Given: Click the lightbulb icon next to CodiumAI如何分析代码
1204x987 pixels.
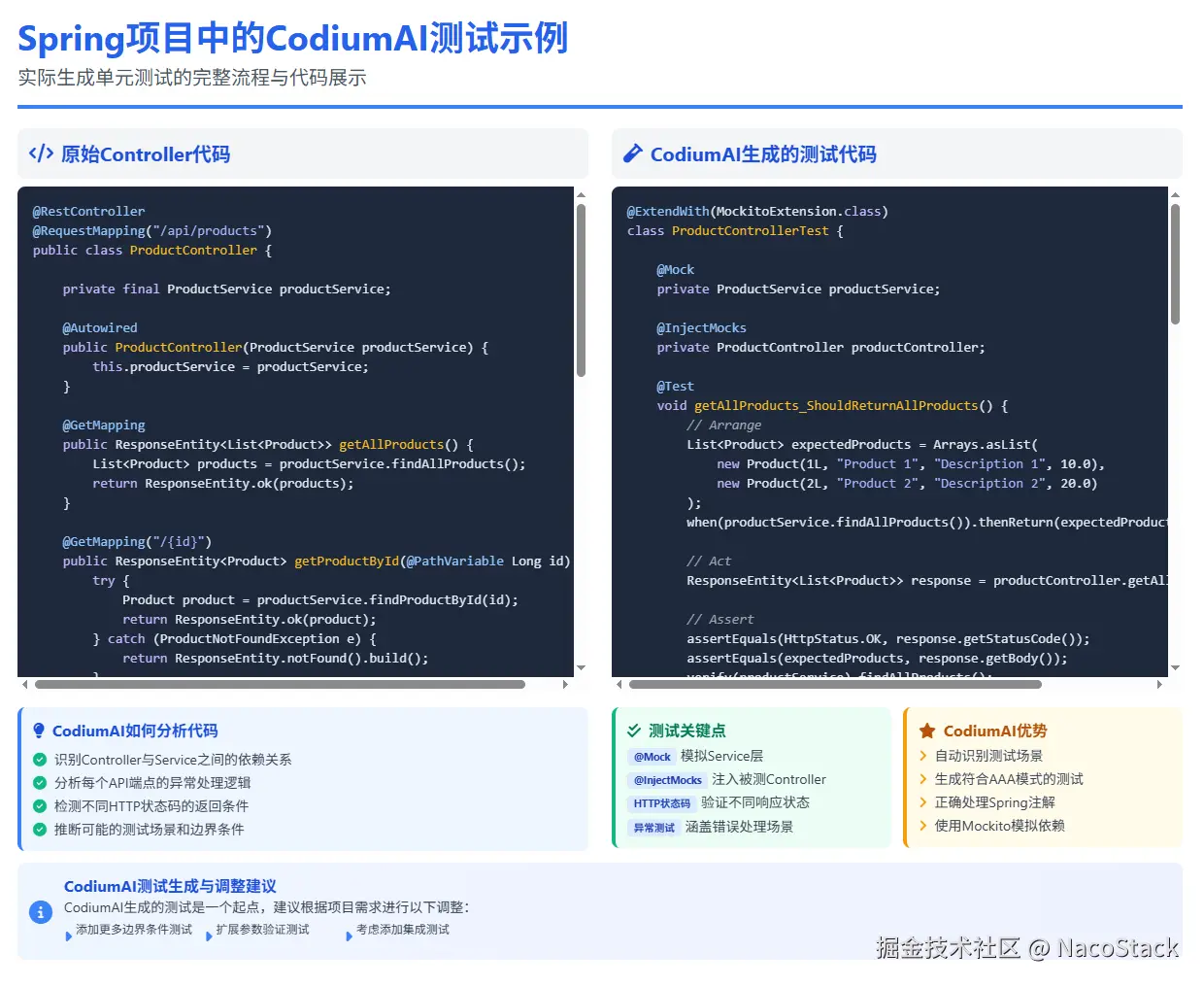Looking at the screenshot, I should (x=39, y=731).
